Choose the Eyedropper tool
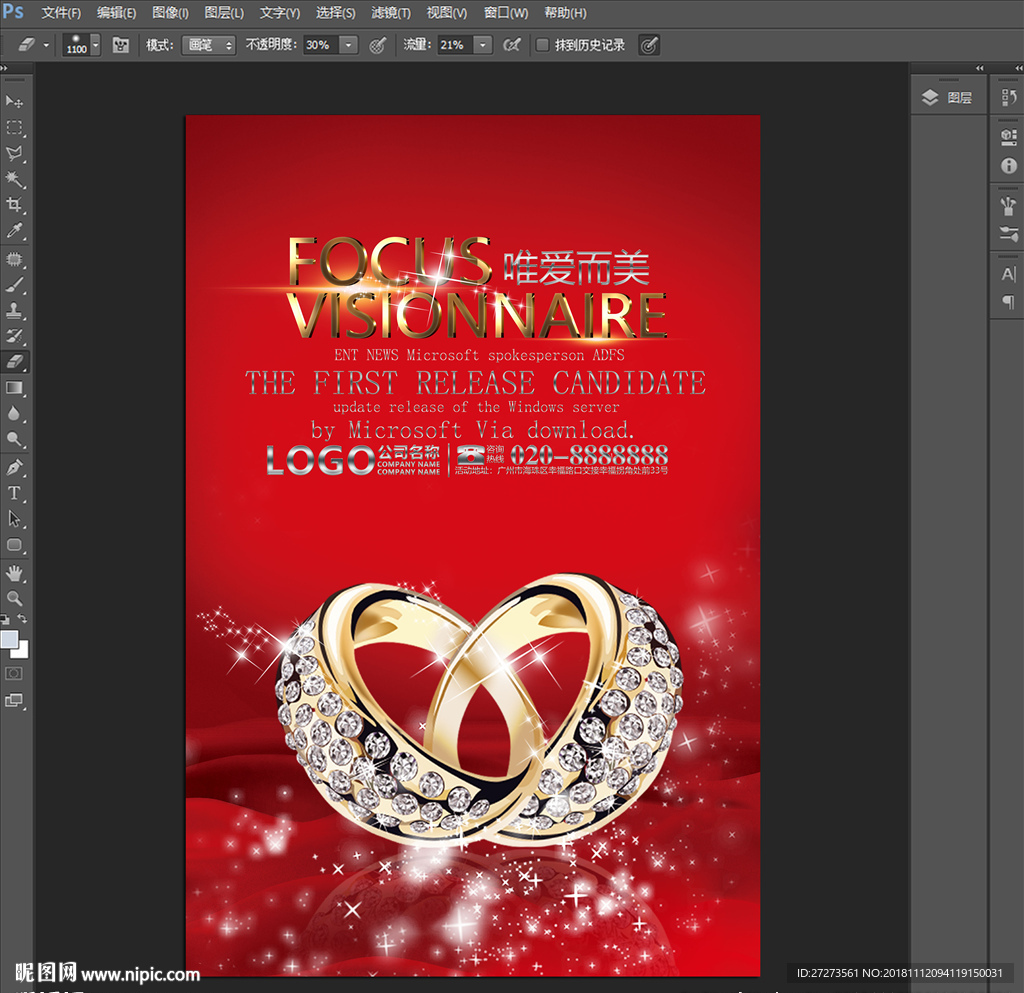This screenshot has height=993, width=1024. 15,231
